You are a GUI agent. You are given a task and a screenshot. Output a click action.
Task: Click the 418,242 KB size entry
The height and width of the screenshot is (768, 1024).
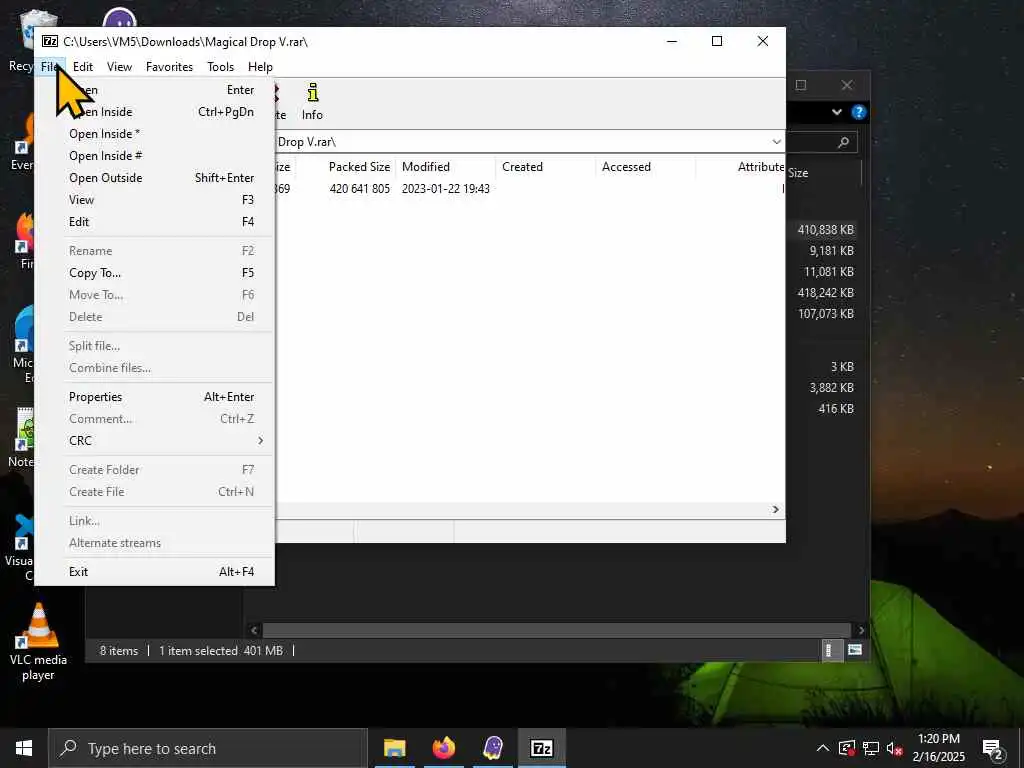[825, 293]
